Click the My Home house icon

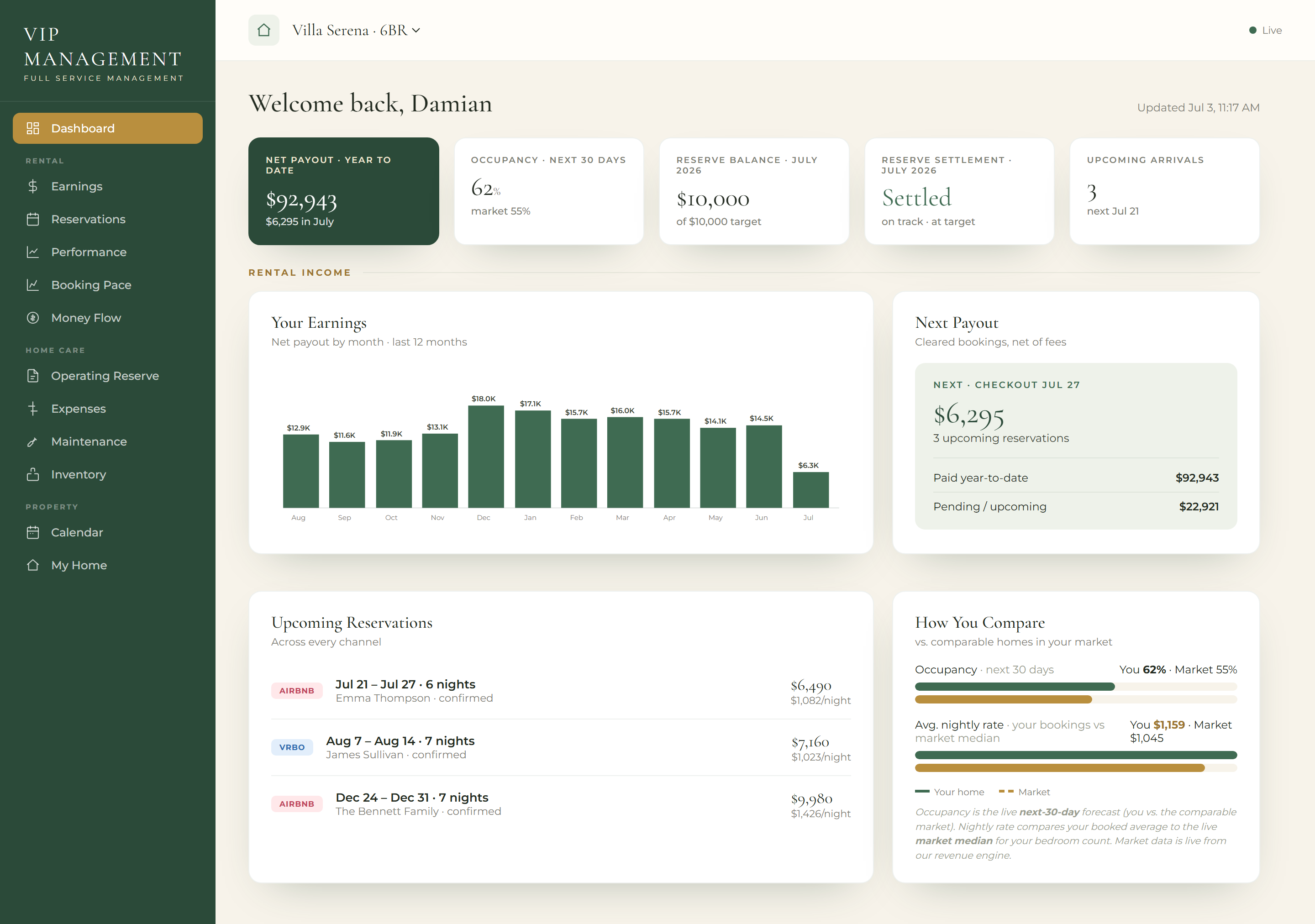tap(32, 565)
